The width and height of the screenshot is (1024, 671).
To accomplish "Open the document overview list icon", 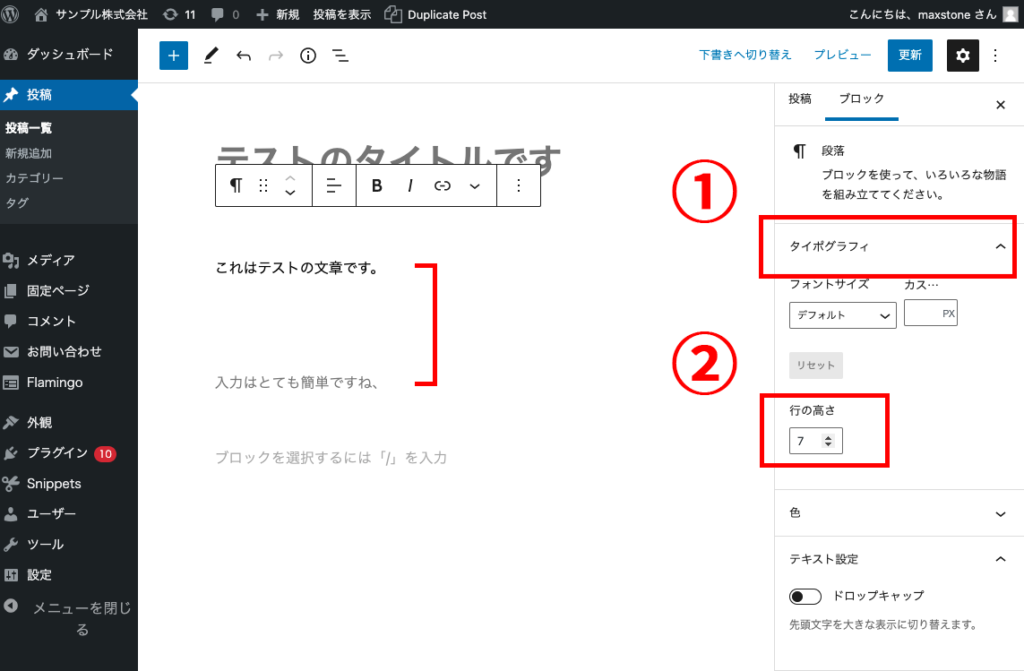I will (340, 55).
